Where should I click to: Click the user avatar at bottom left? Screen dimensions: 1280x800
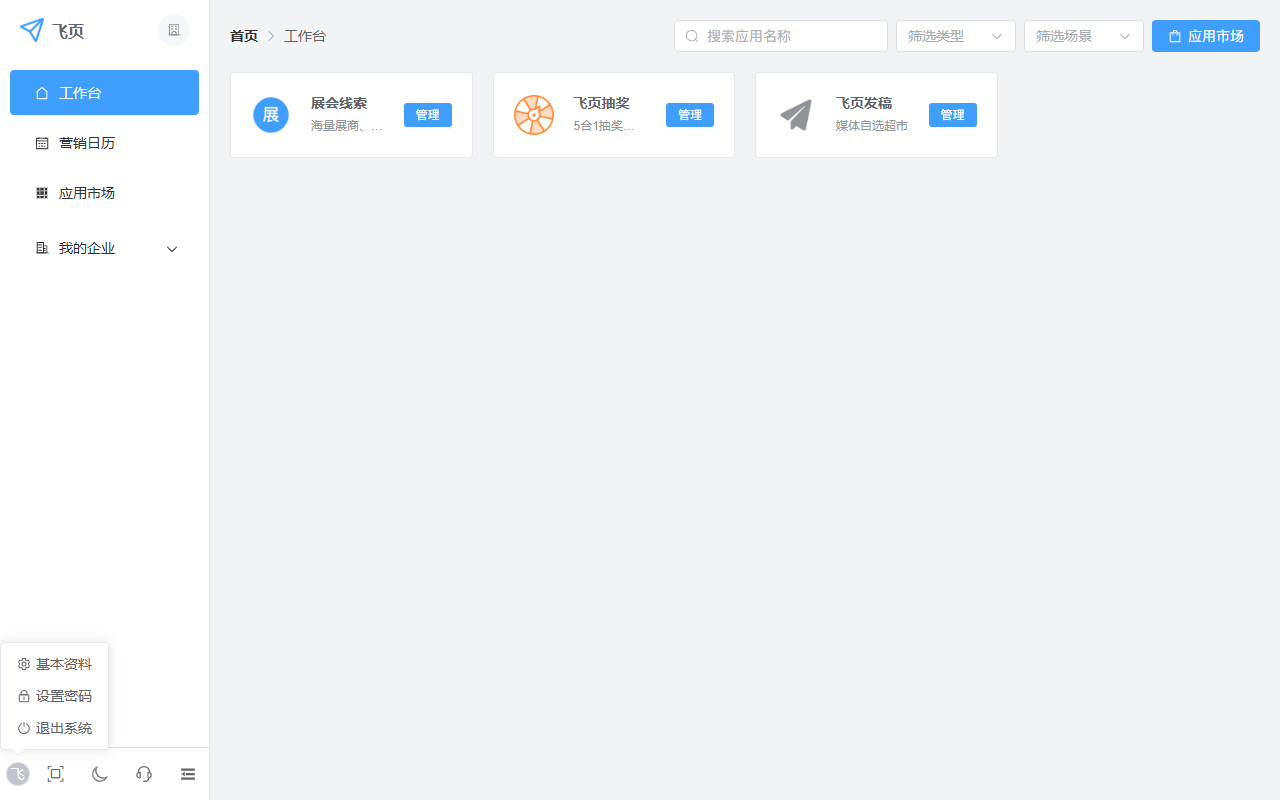tap(17, 773)
